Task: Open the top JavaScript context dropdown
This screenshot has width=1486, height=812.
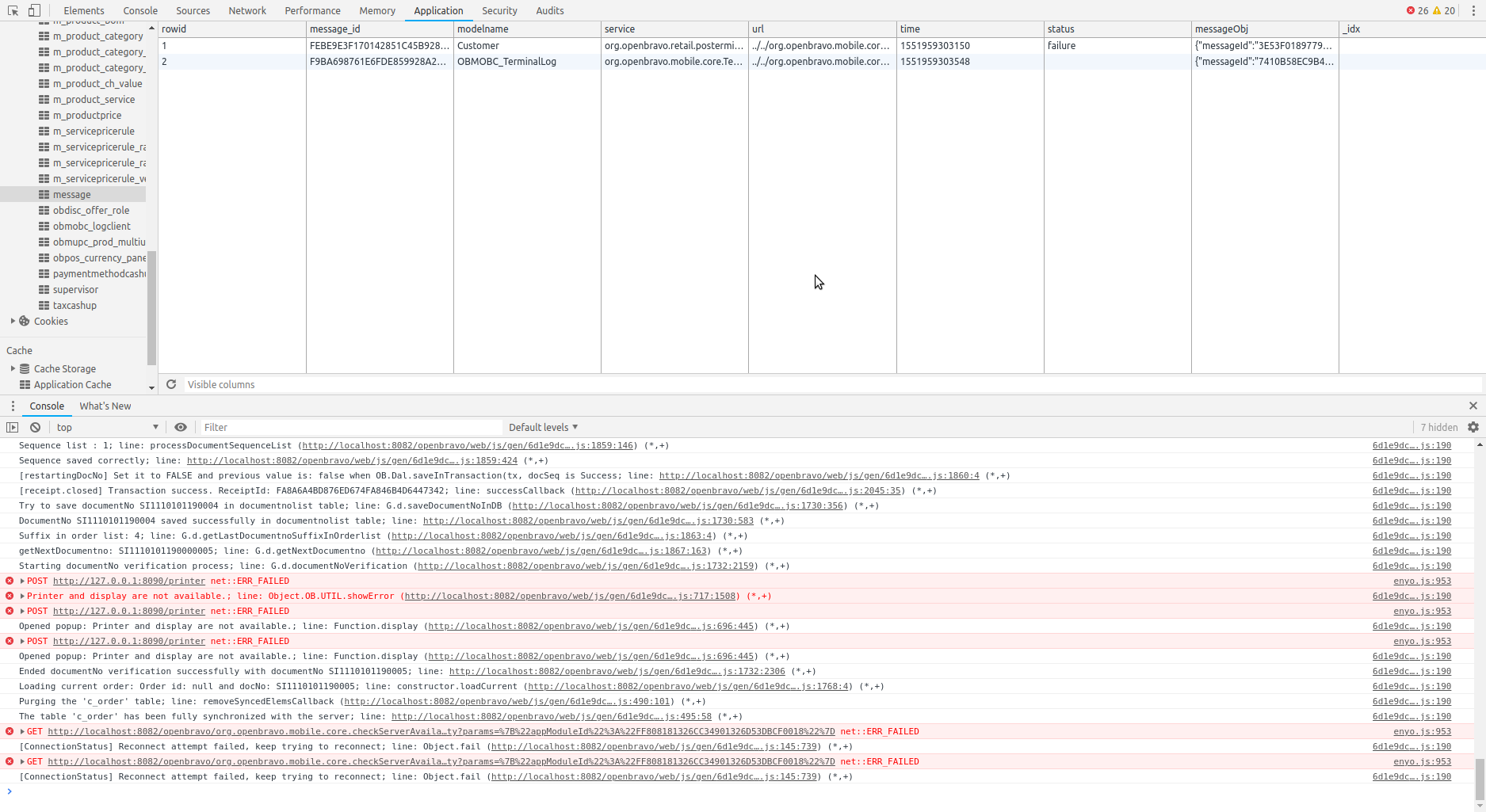Action: (107, 427)
